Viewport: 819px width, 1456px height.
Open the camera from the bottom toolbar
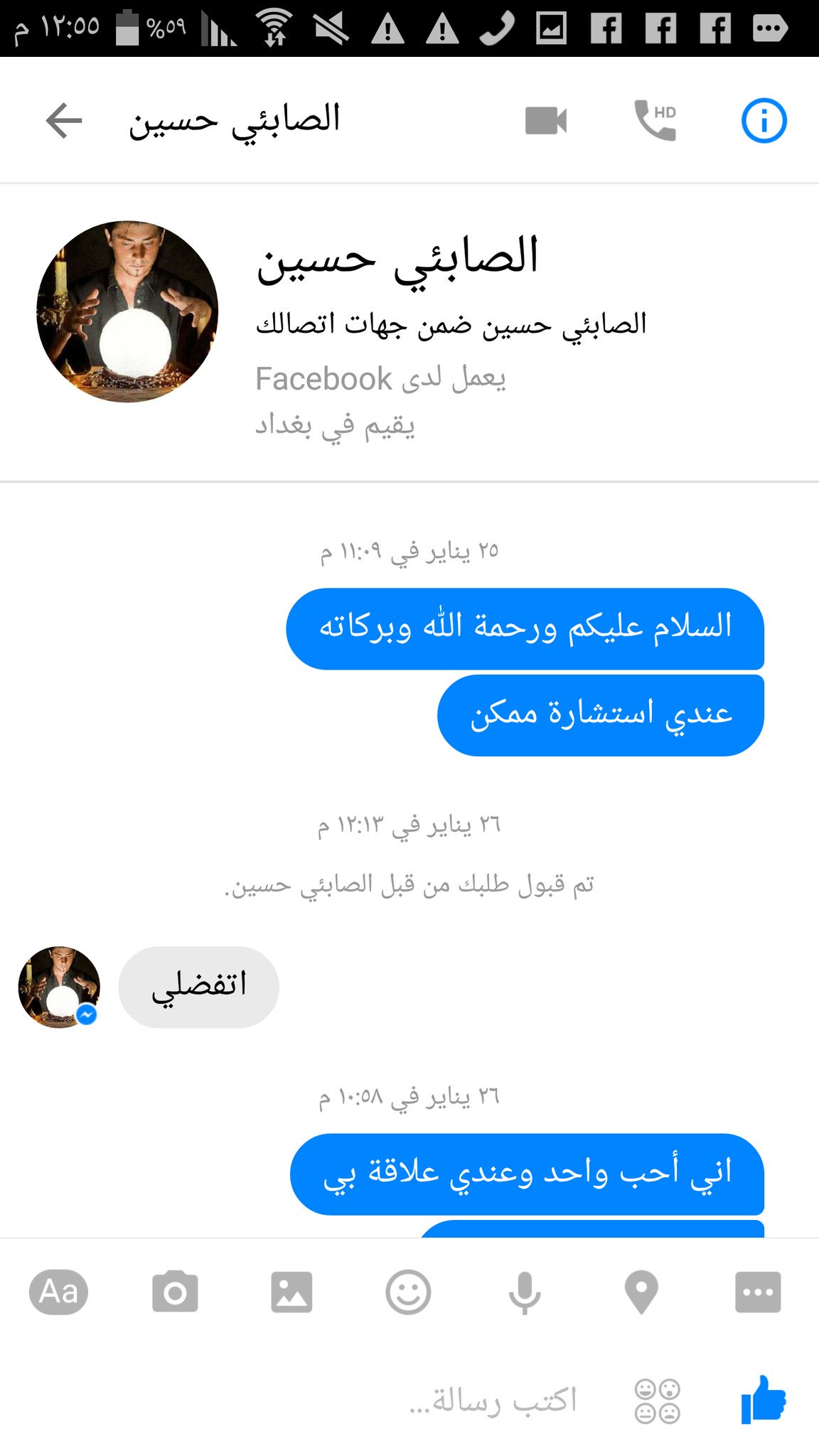click(x=175, y=1292)
